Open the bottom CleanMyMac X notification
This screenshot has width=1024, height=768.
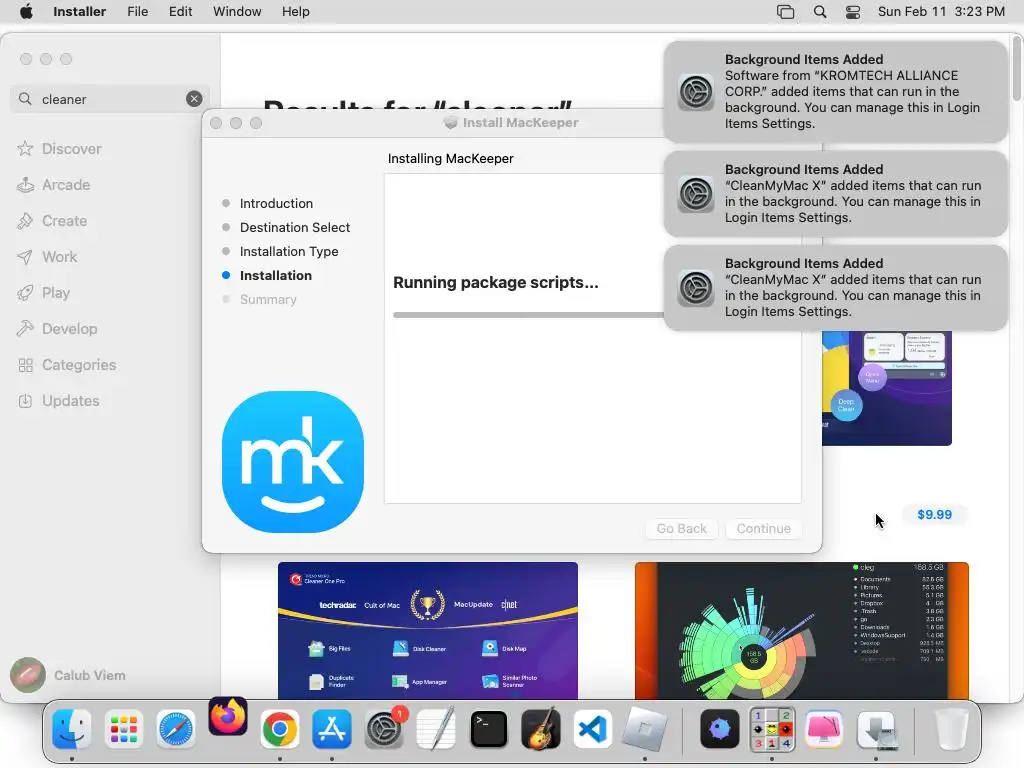click(835, 287)
